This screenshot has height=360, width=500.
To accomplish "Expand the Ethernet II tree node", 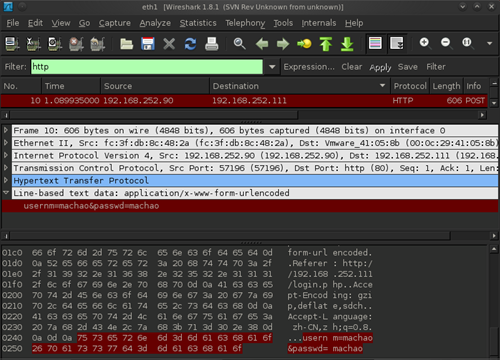I will pos(6,143).
